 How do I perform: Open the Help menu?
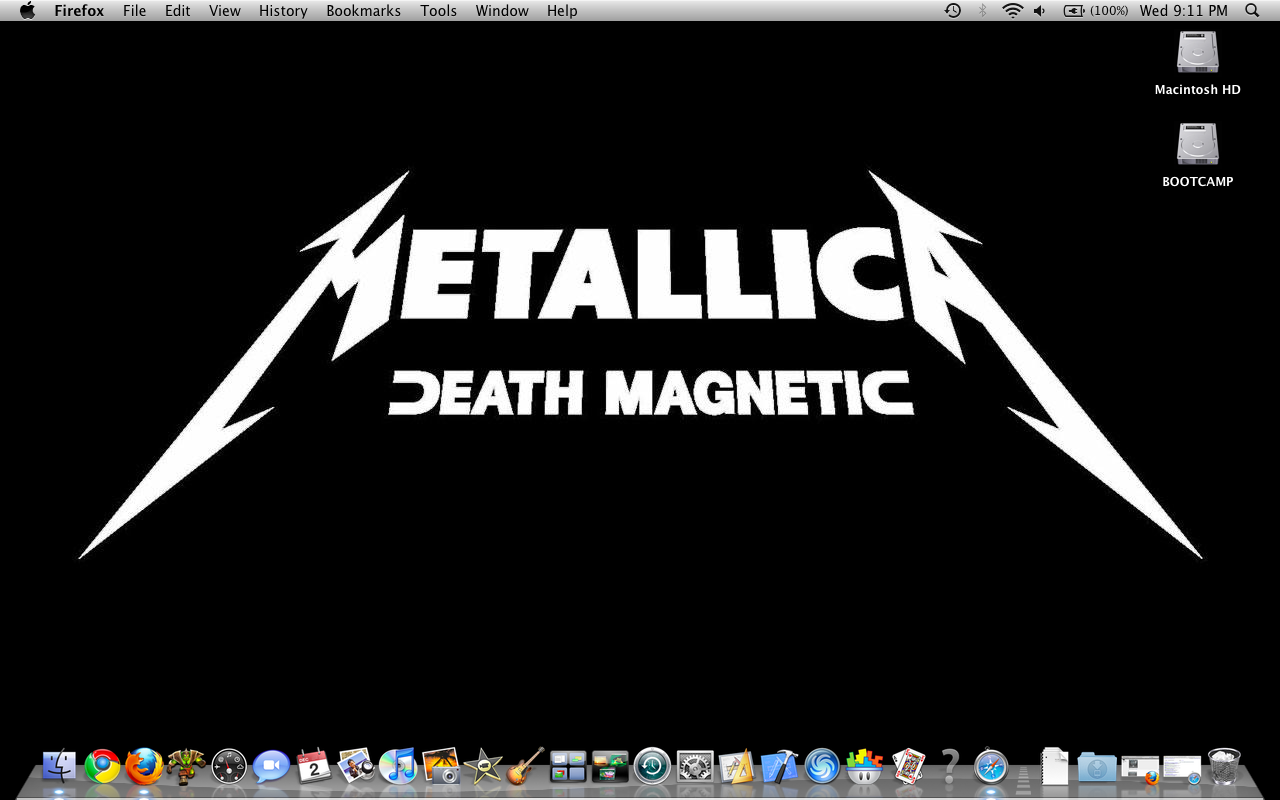pyautogui.click(x=562, y=11)
